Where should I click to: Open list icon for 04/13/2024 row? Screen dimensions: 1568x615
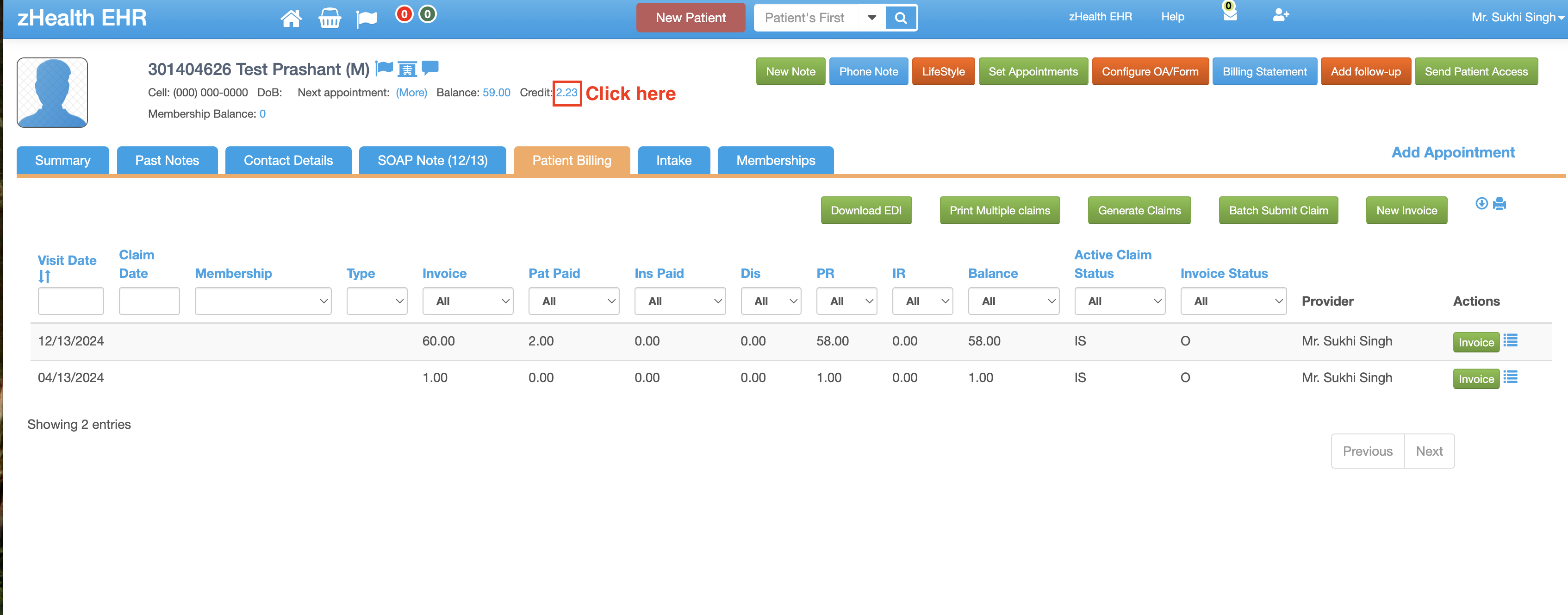tap(1510, 377)
